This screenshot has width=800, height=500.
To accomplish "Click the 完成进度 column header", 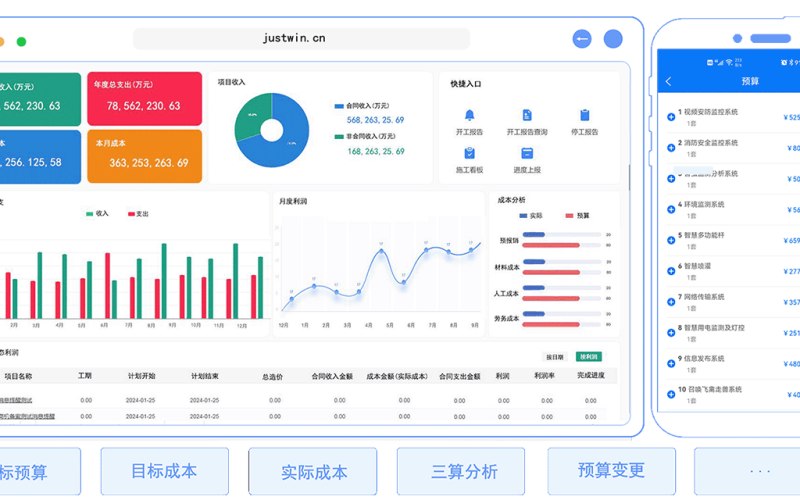I will (x=591, y=375).
